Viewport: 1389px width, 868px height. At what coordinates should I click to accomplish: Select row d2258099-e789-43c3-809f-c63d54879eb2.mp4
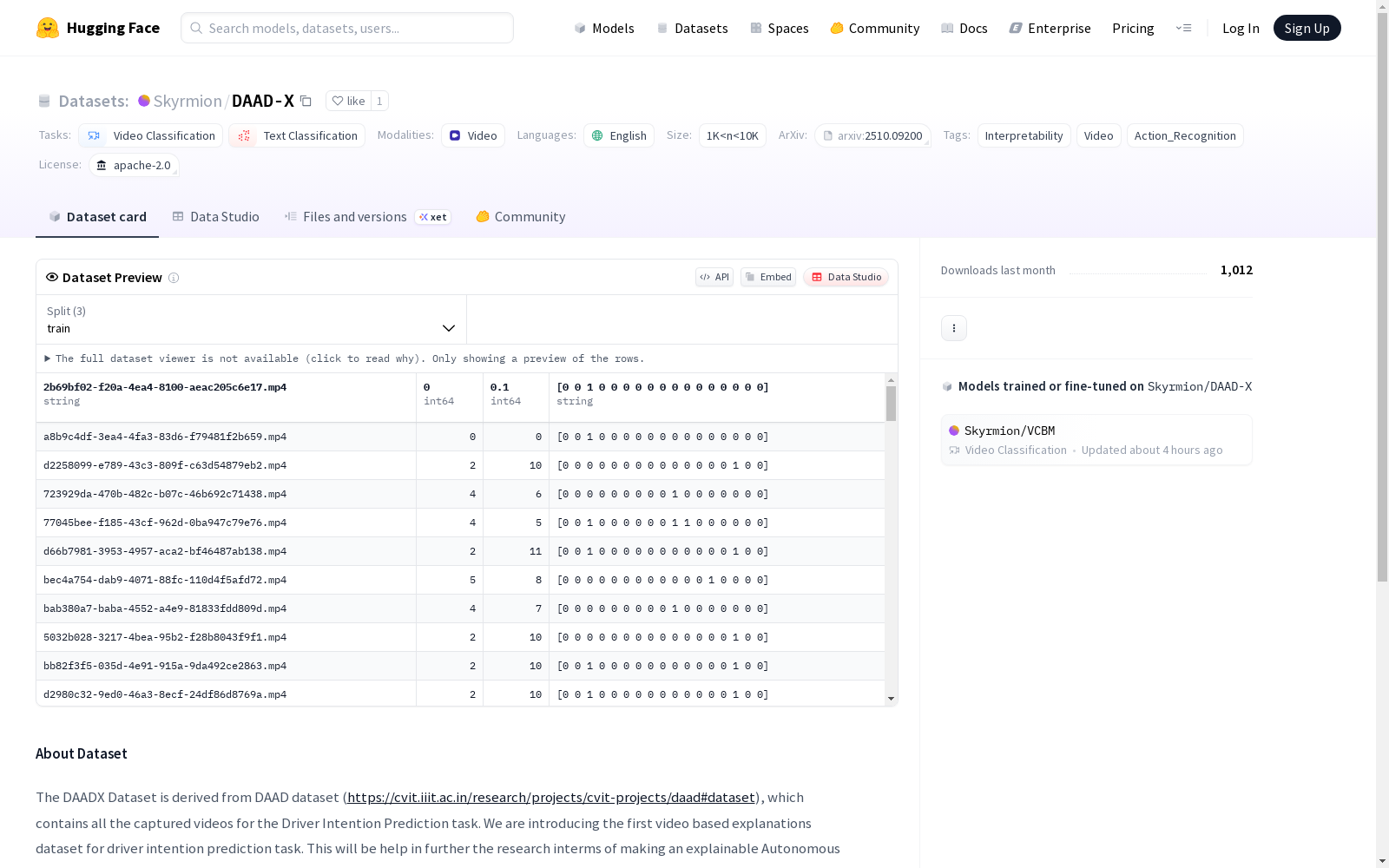tap(460, 465)
